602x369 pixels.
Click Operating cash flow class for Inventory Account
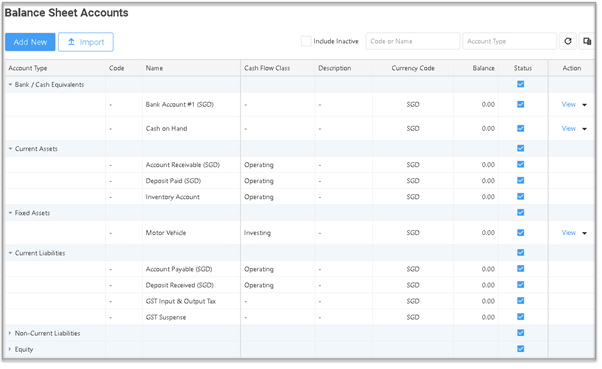(x=259, y=197)
